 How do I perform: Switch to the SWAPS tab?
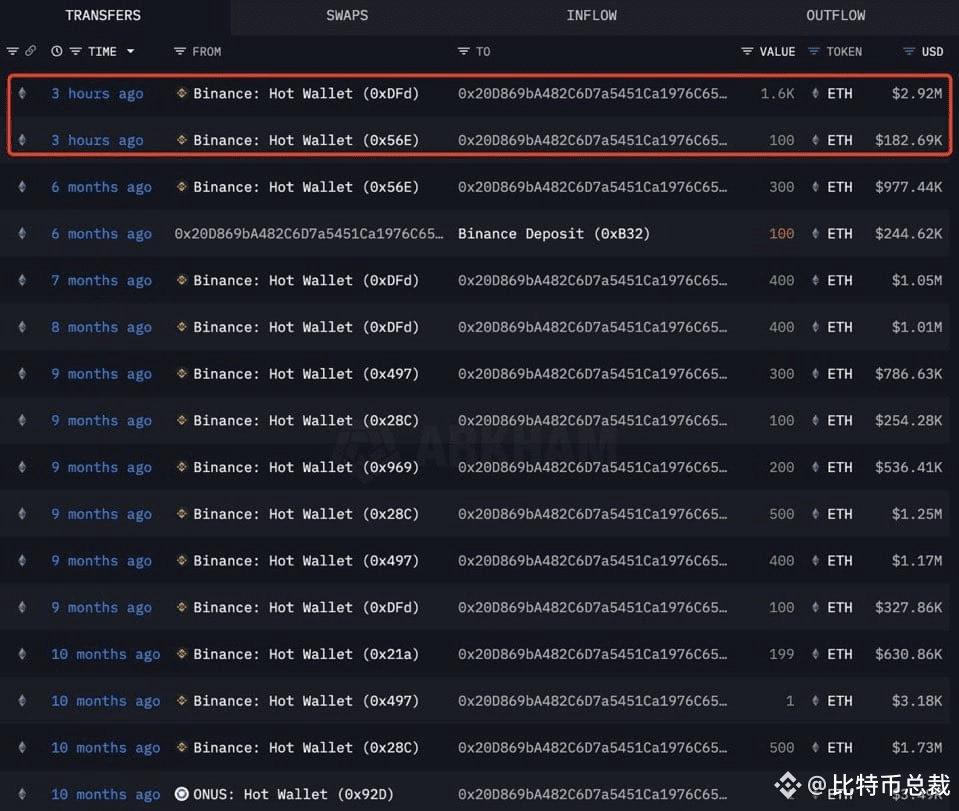click(347, 15)
